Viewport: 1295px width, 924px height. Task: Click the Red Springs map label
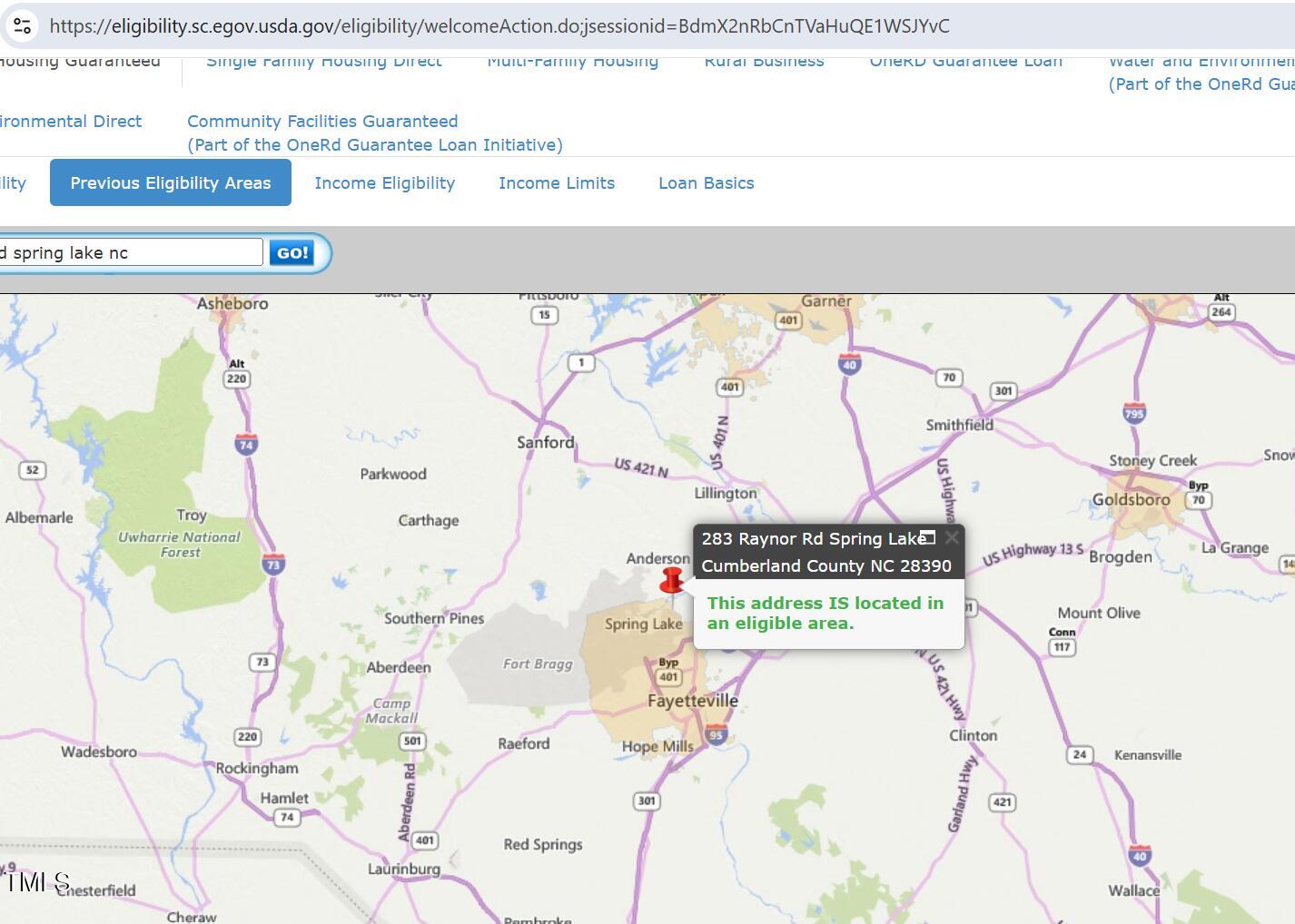coord(543,844)
